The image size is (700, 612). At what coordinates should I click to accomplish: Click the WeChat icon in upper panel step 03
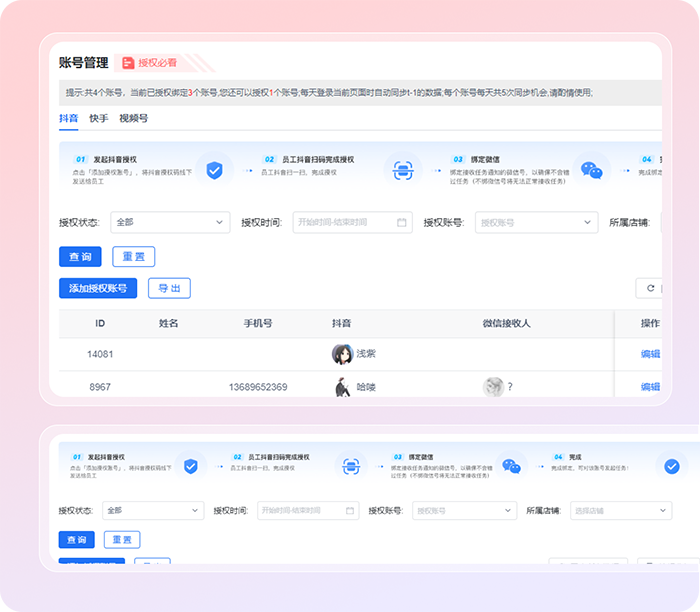coord(593,170)
